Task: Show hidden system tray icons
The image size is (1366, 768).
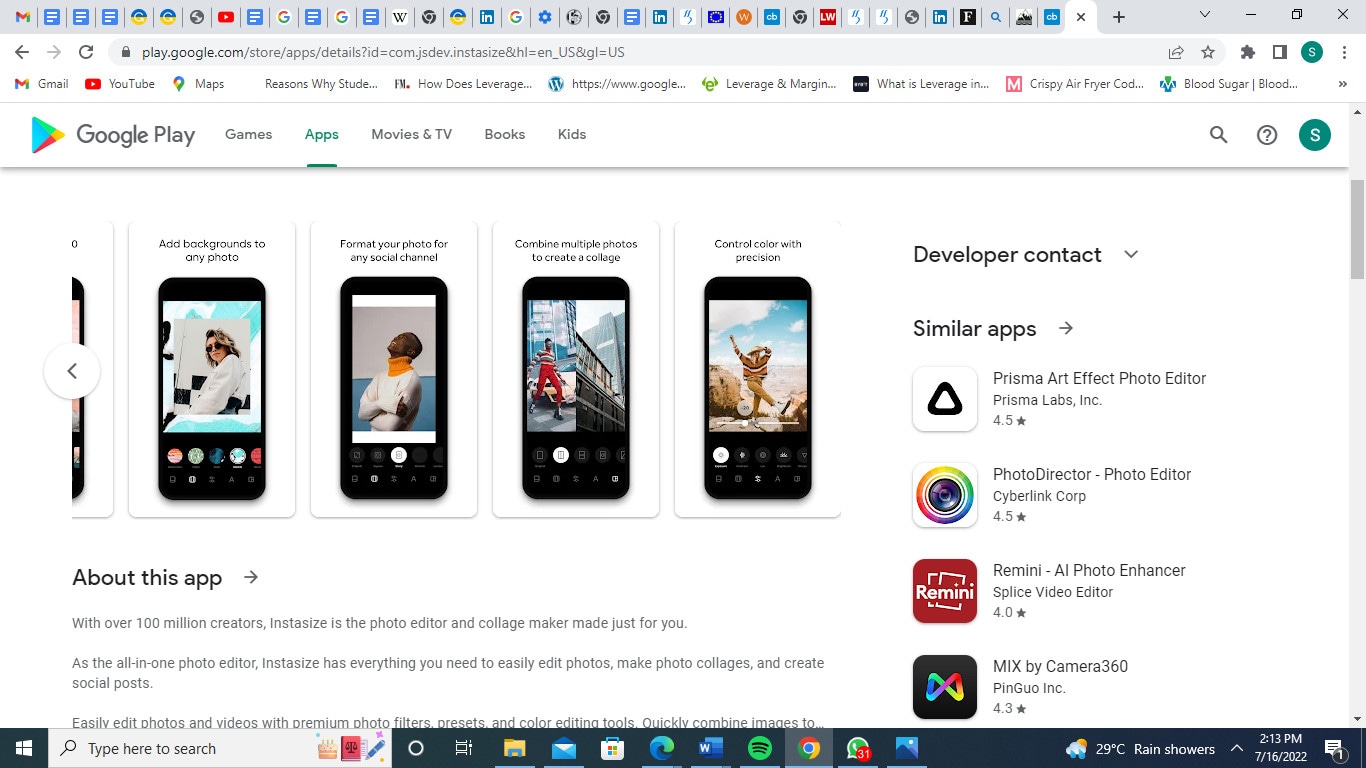Action: coord(1236,748)
